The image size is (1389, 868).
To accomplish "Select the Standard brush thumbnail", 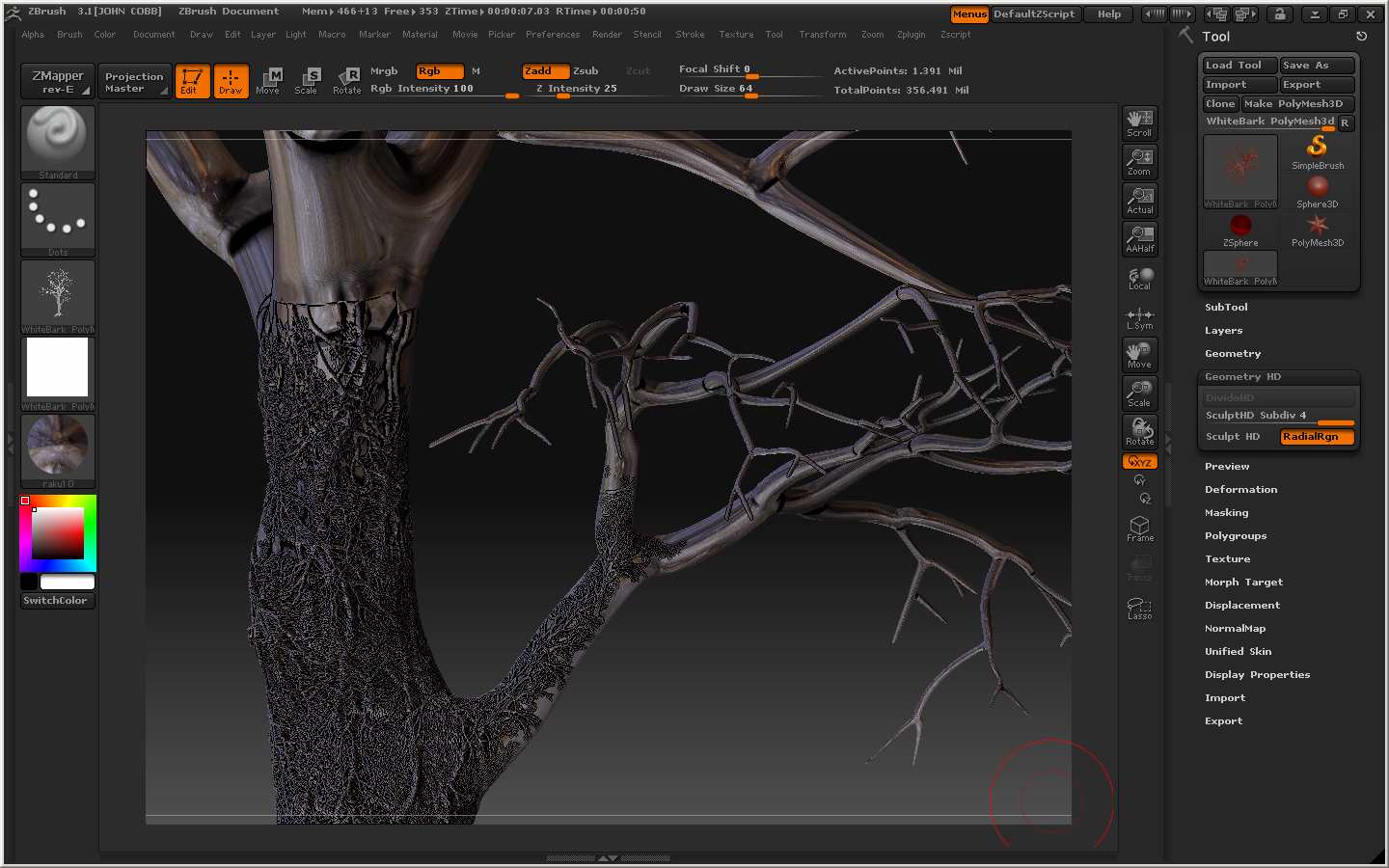I will point(58,142).
